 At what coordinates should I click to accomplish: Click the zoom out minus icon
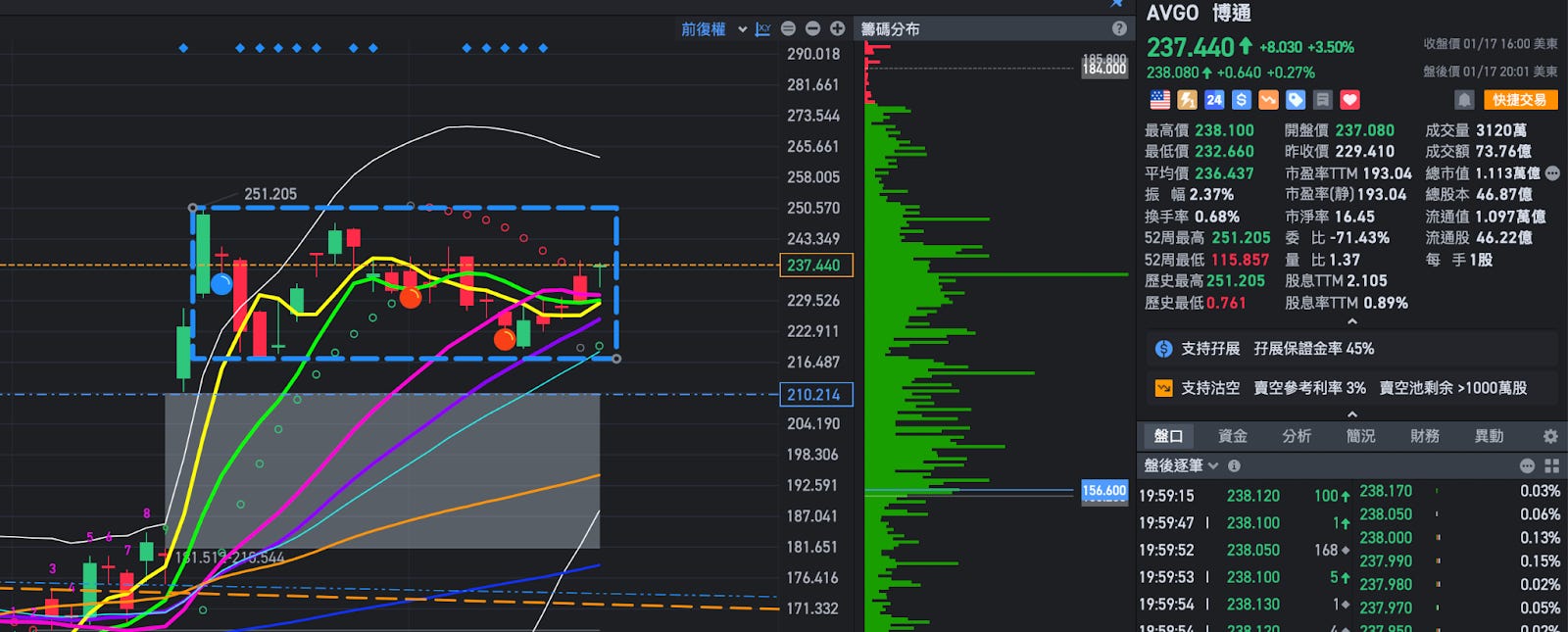click(x=812, y=29)
